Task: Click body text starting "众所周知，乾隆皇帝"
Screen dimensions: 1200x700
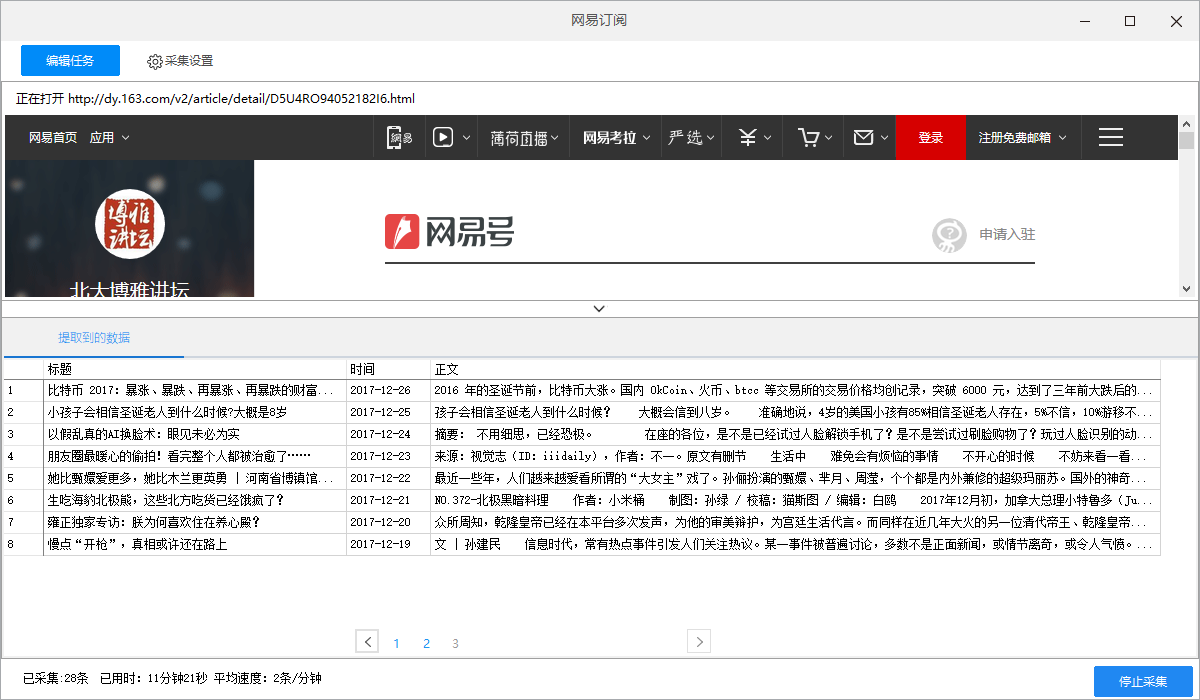Action: 795,522
